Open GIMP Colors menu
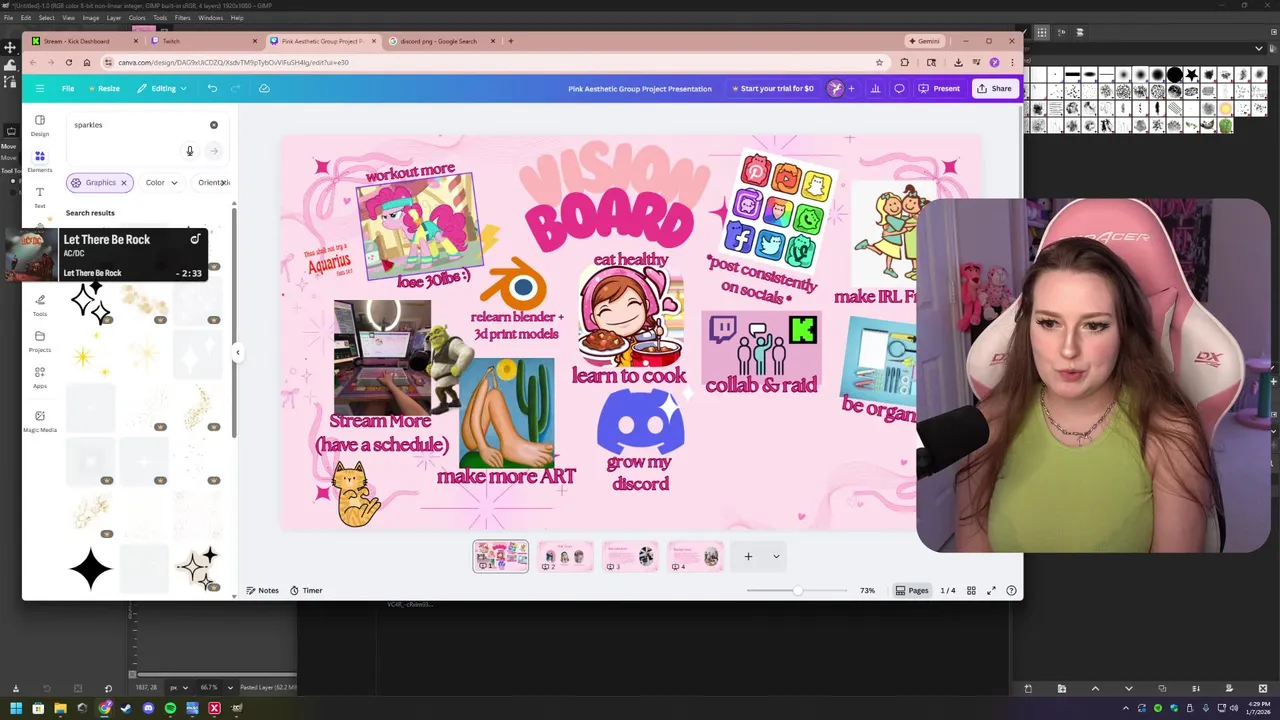This screenshot has height=720, width=1280. pos(137,18)
